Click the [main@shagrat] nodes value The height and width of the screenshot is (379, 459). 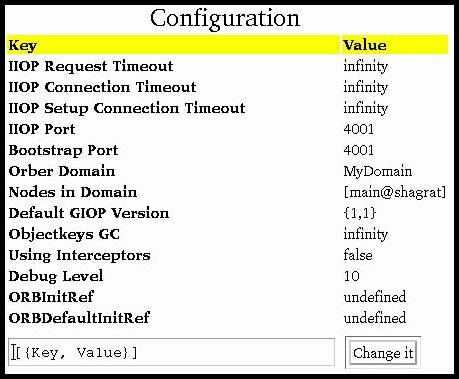pos(395,193)
